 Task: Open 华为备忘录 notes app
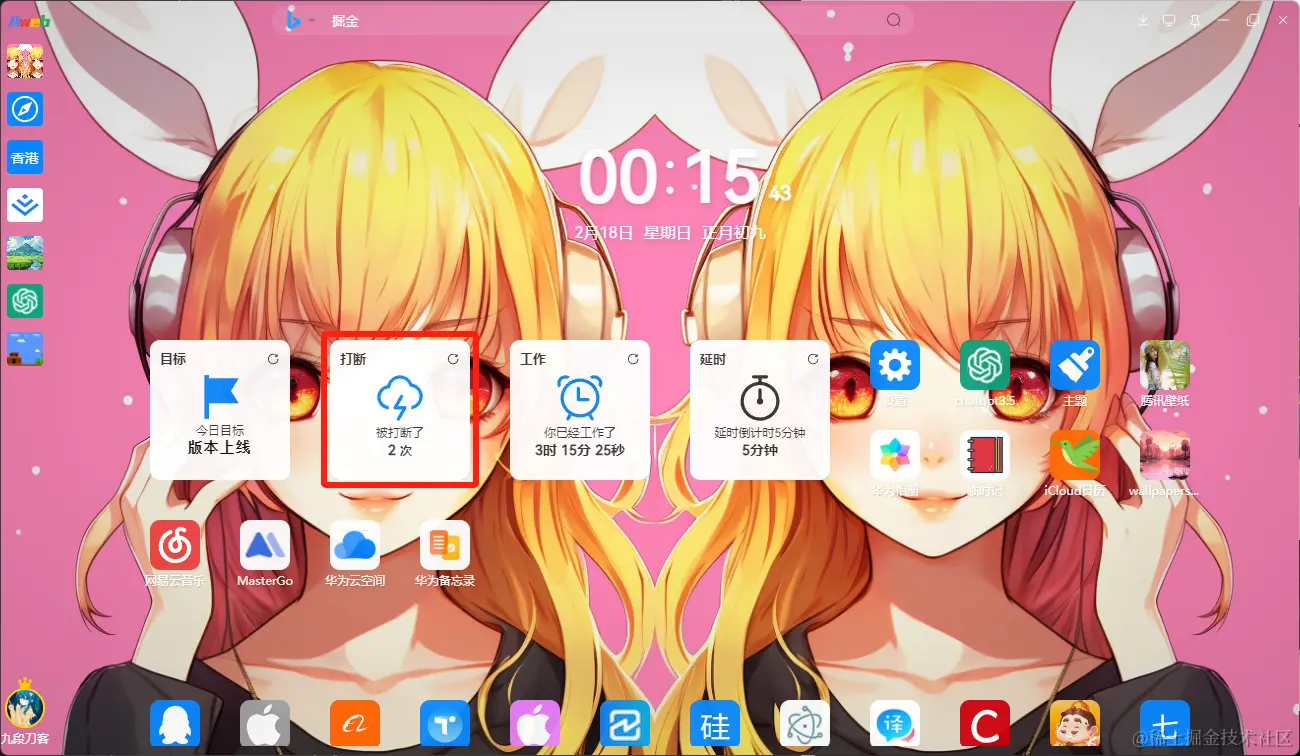coord(445,545)
